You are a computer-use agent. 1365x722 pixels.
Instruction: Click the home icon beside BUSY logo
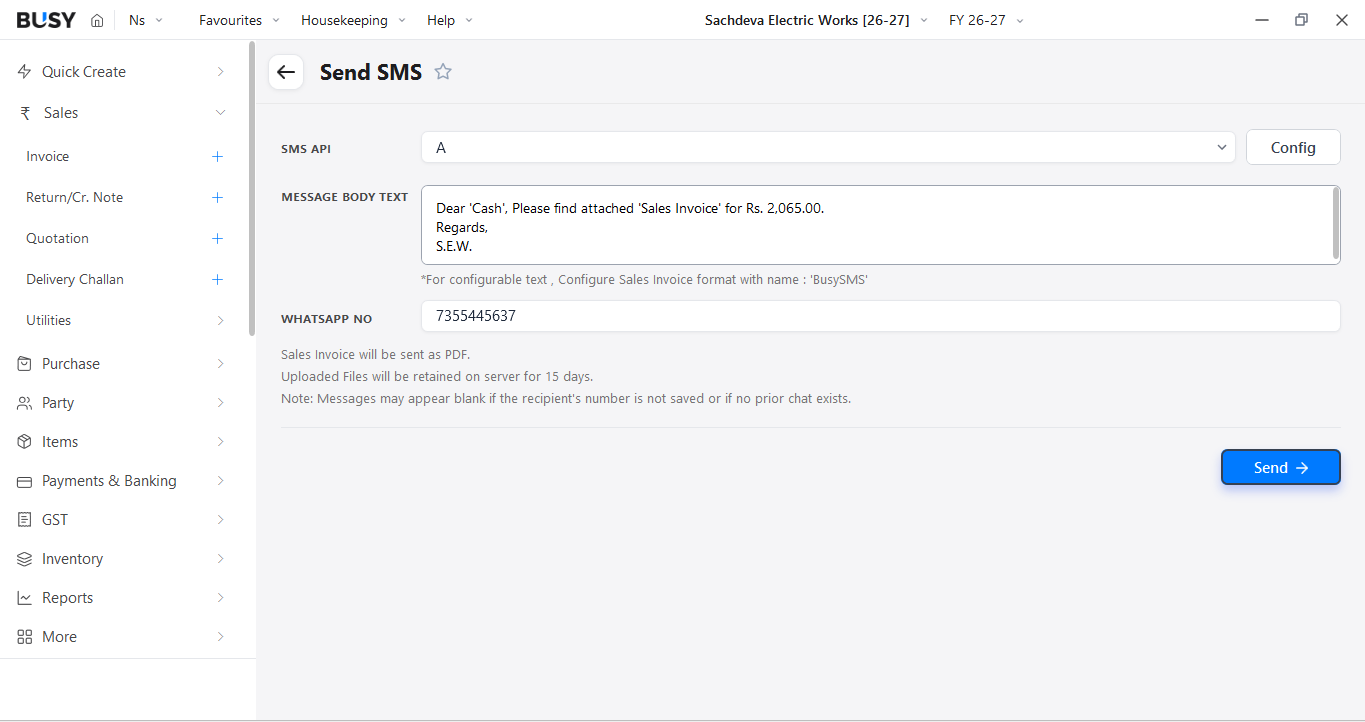(97, 20)
